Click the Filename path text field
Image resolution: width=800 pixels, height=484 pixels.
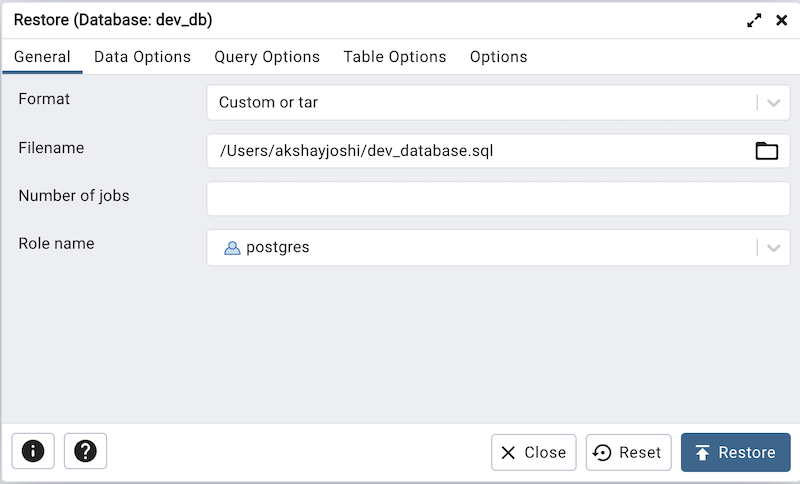(478, 151)
